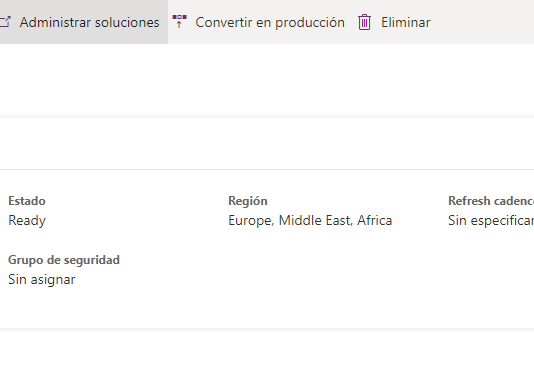Select the Refresh cadence label
This screenshot has height=390, width=534.
pyautogui.click(x=491, y=201)
